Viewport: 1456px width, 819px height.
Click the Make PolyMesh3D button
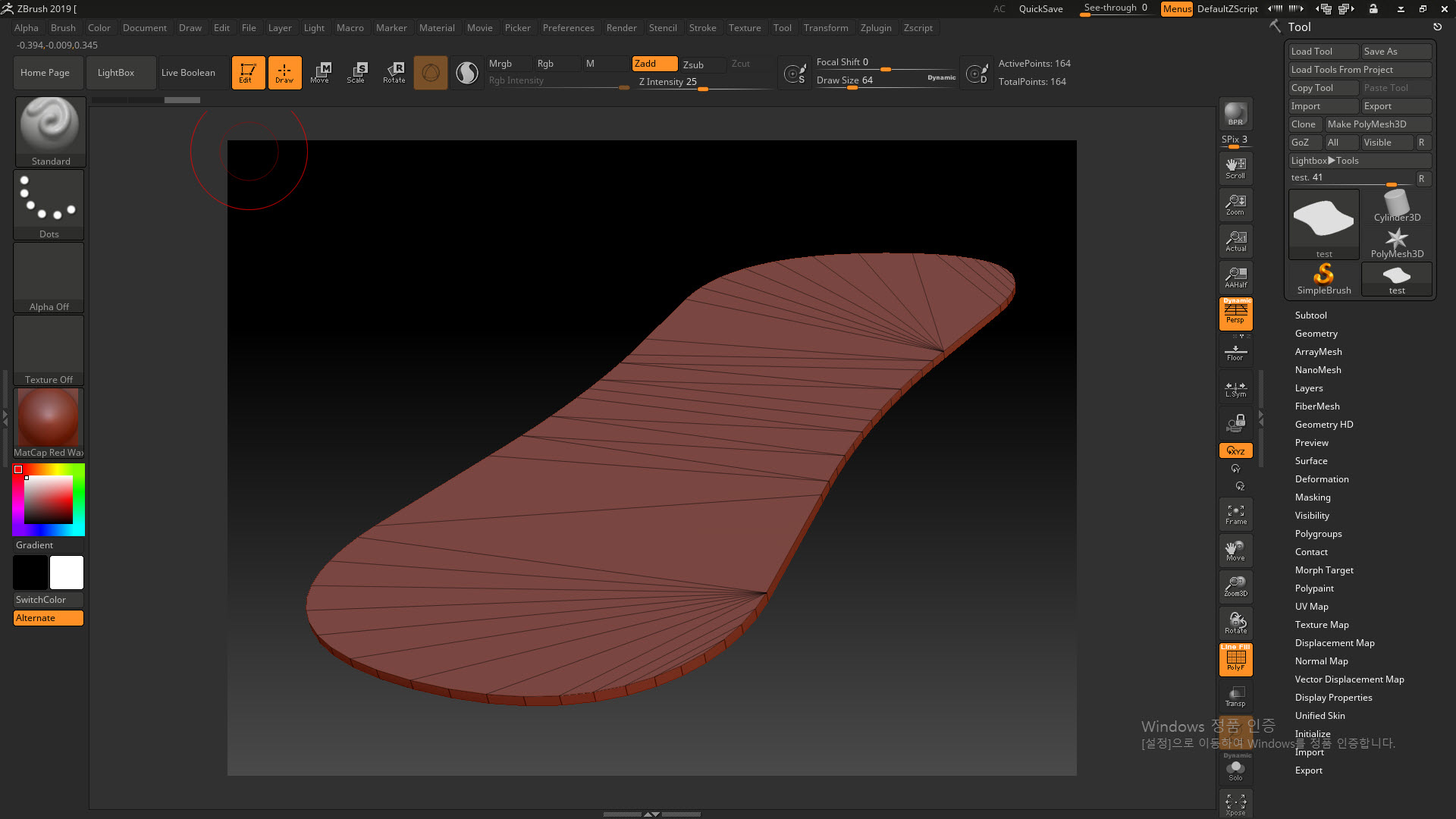1376,124
